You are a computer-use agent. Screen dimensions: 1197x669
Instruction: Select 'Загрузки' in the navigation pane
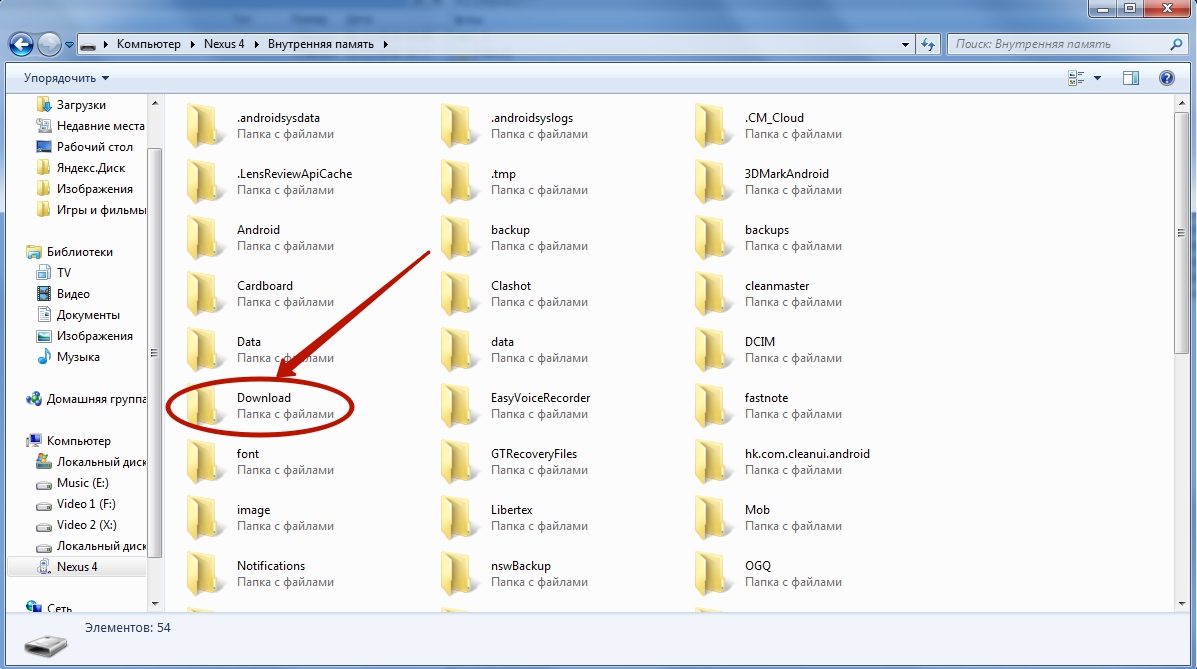(81, 105)
